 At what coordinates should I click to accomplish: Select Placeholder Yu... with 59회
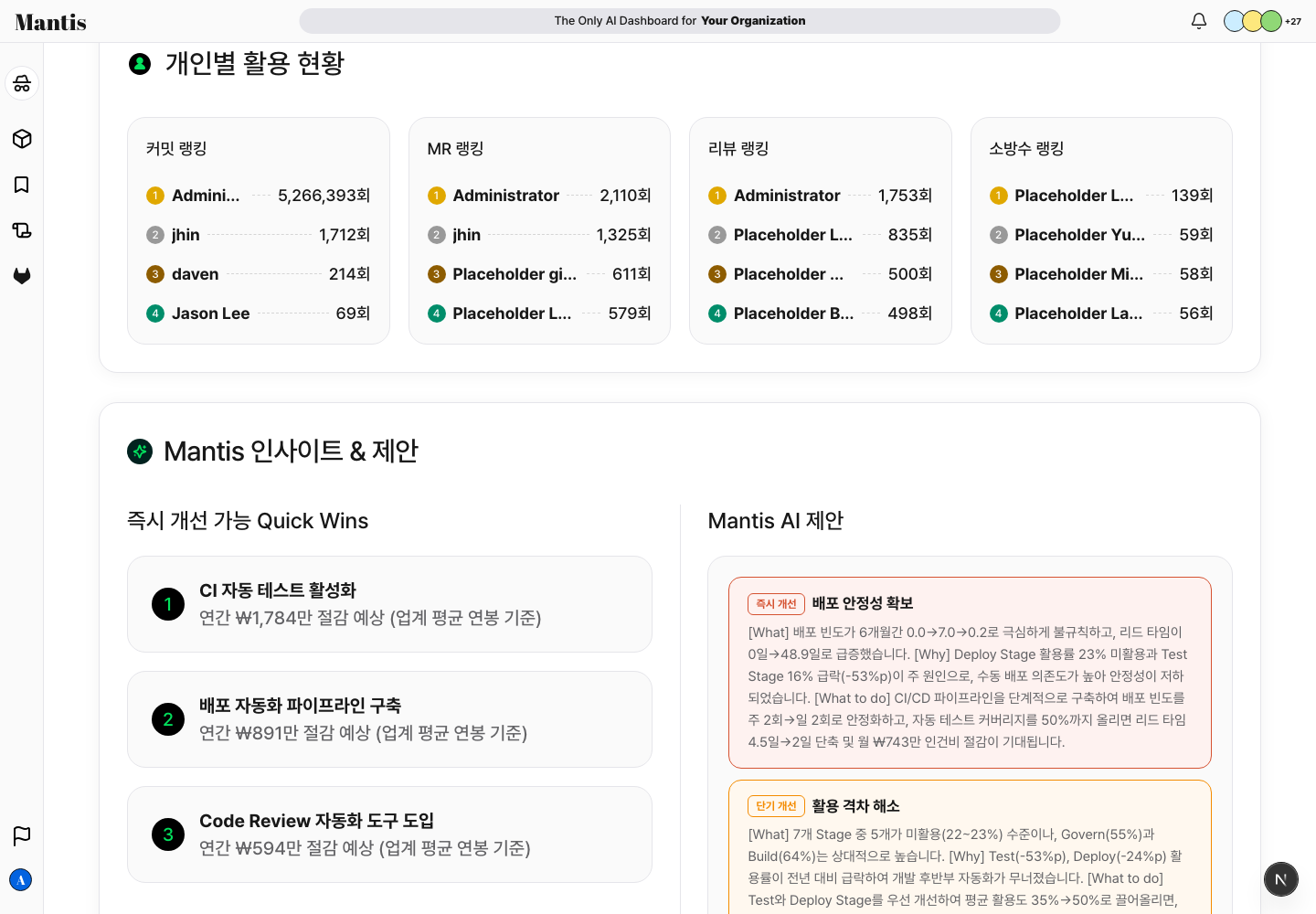1101,235
